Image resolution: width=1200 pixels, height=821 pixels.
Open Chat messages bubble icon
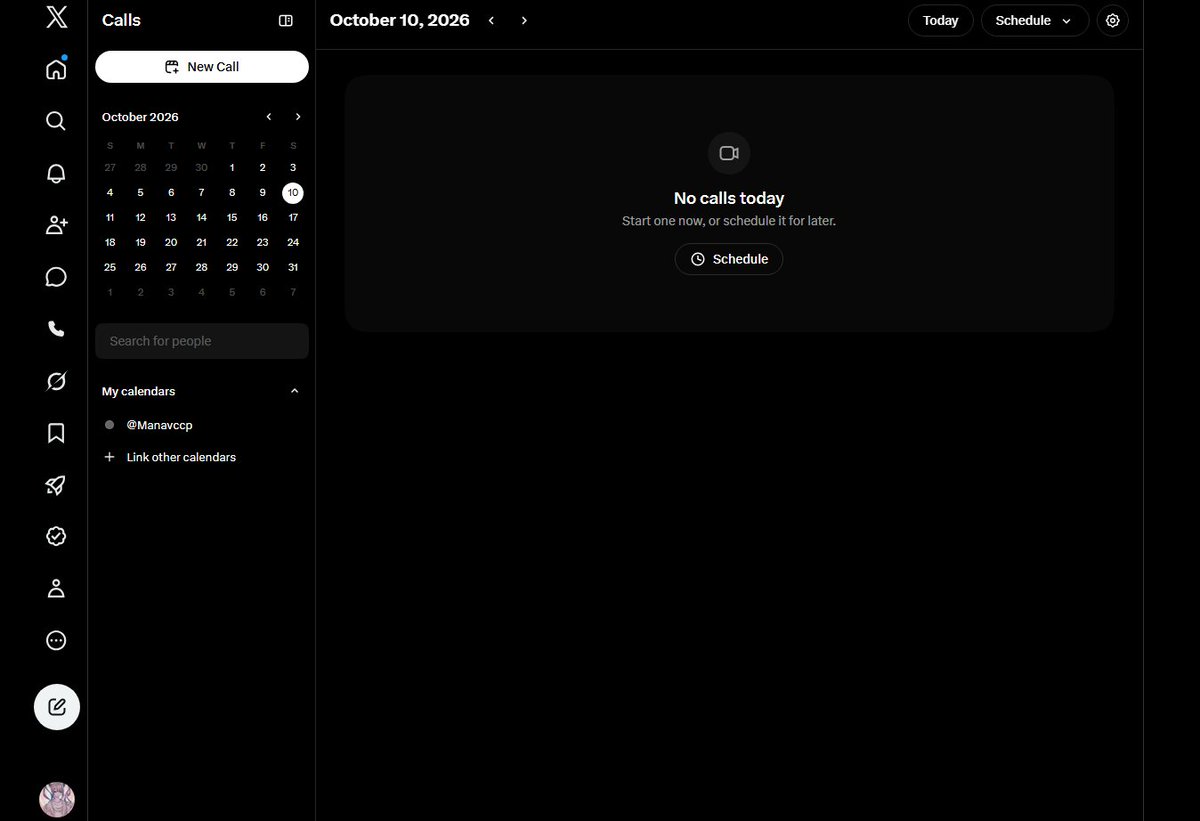[56, 277]
